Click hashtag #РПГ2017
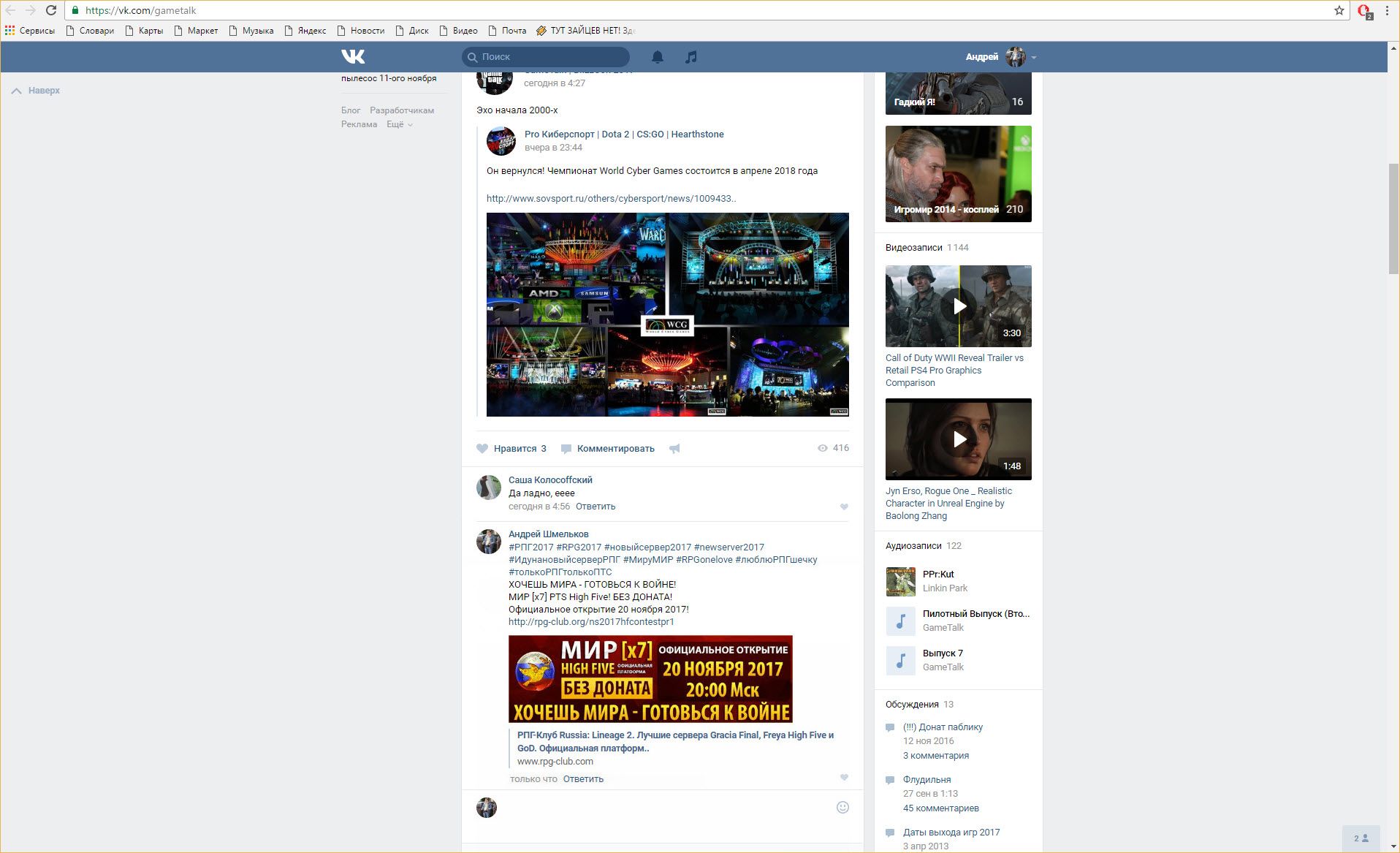Image resolution: width=1400 pixels, height=853 pixels. (531, 547)
